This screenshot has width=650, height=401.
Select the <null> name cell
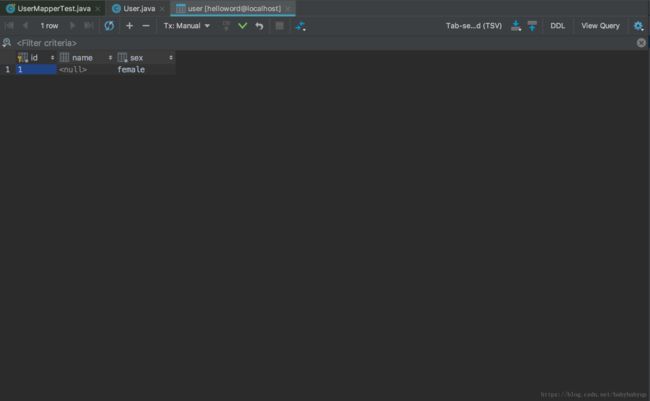(86, 69)
